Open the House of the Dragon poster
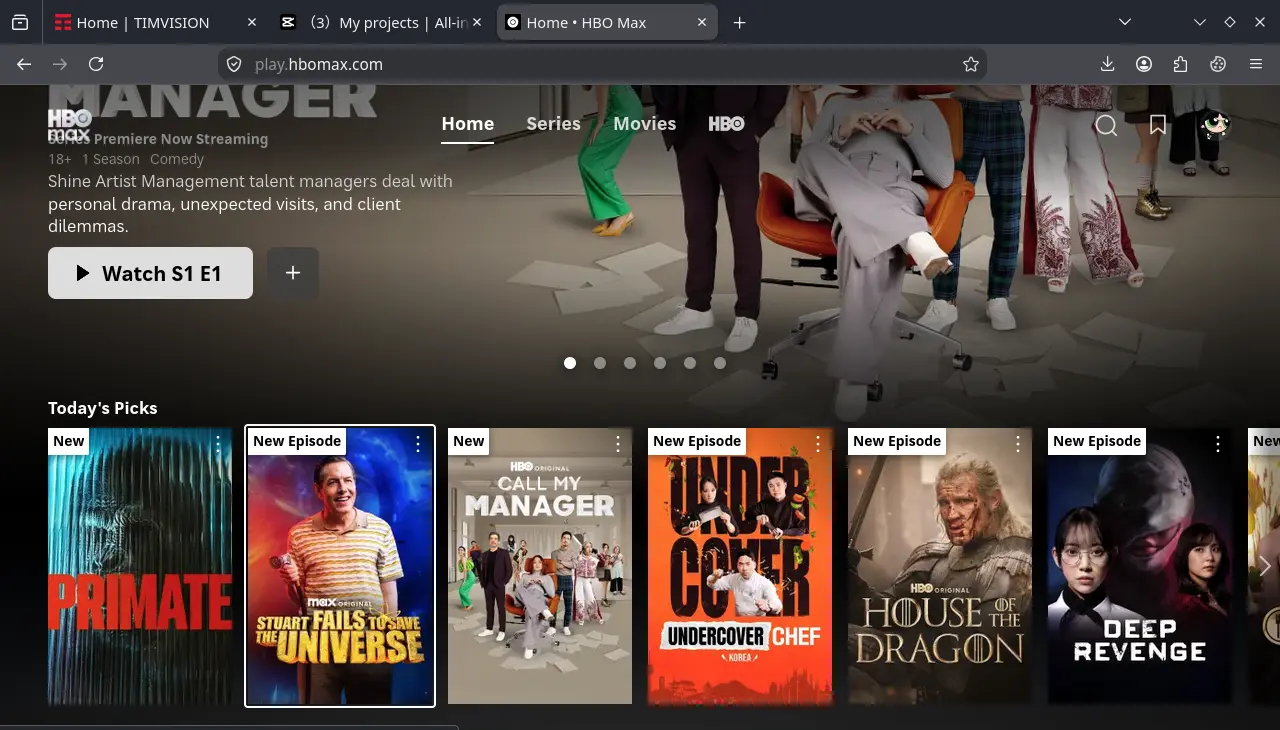The width and height of the screenshot is (1280, 730). pos(940,566)
